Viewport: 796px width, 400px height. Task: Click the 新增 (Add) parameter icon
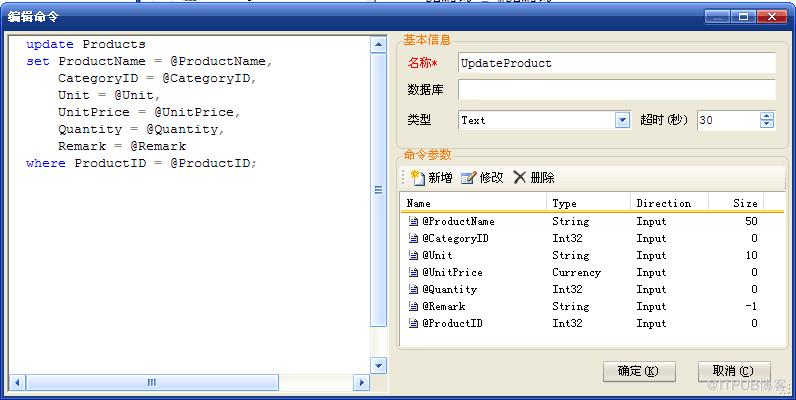(418, 178)
